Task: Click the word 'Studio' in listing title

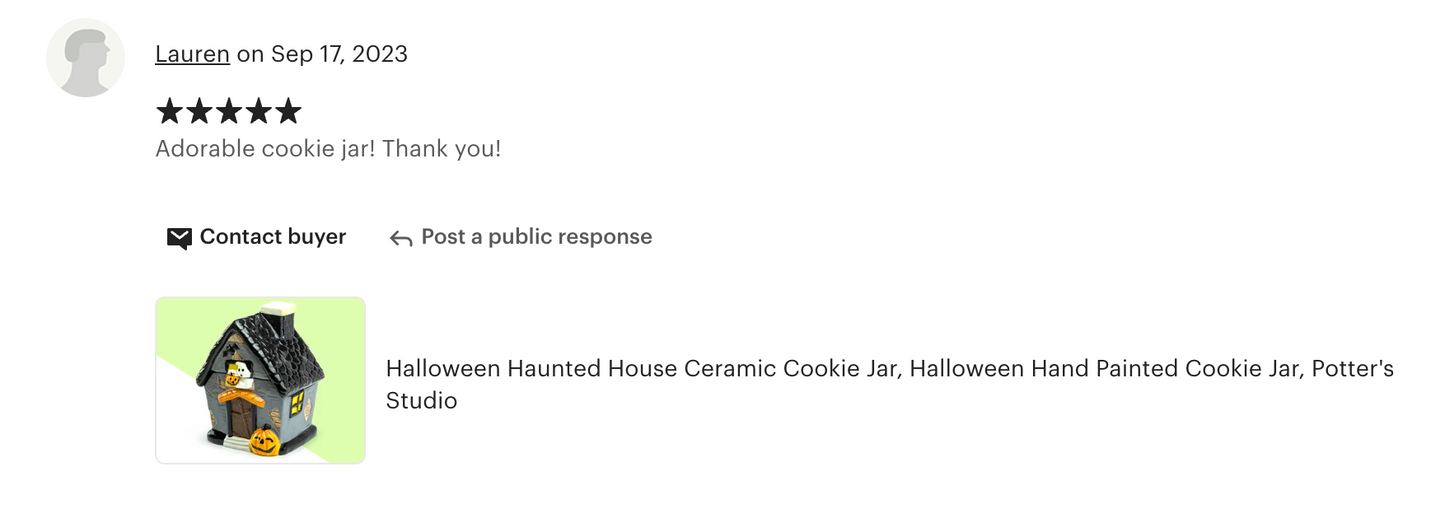Action: click(421, 401)
